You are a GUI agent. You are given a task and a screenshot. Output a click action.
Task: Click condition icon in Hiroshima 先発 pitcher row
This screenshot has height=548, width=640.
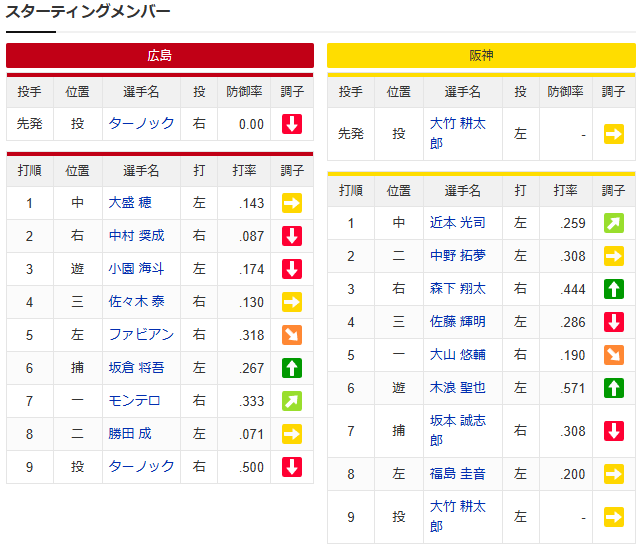(292, 124)
